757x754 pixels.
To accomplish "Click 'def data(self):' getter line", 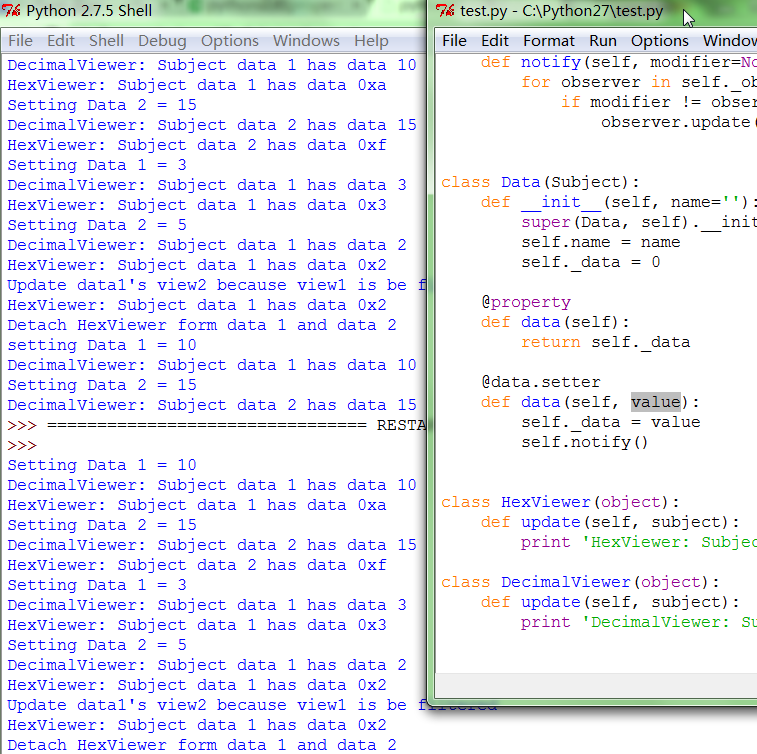I will pyautogui.click(x=555, y=322).
